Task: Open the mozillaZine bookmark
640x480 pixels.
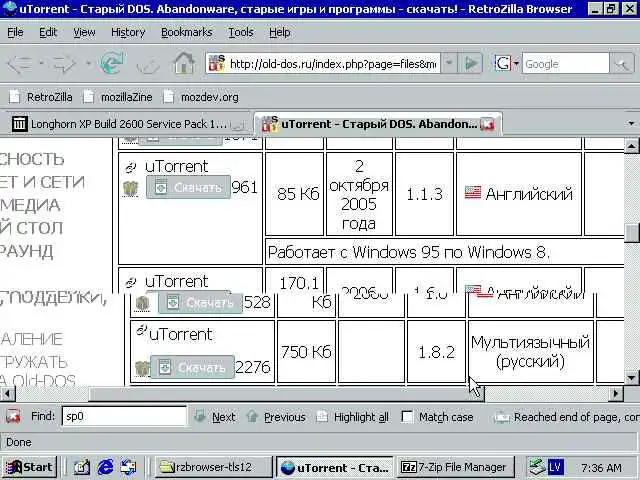Action: [118, 97]
